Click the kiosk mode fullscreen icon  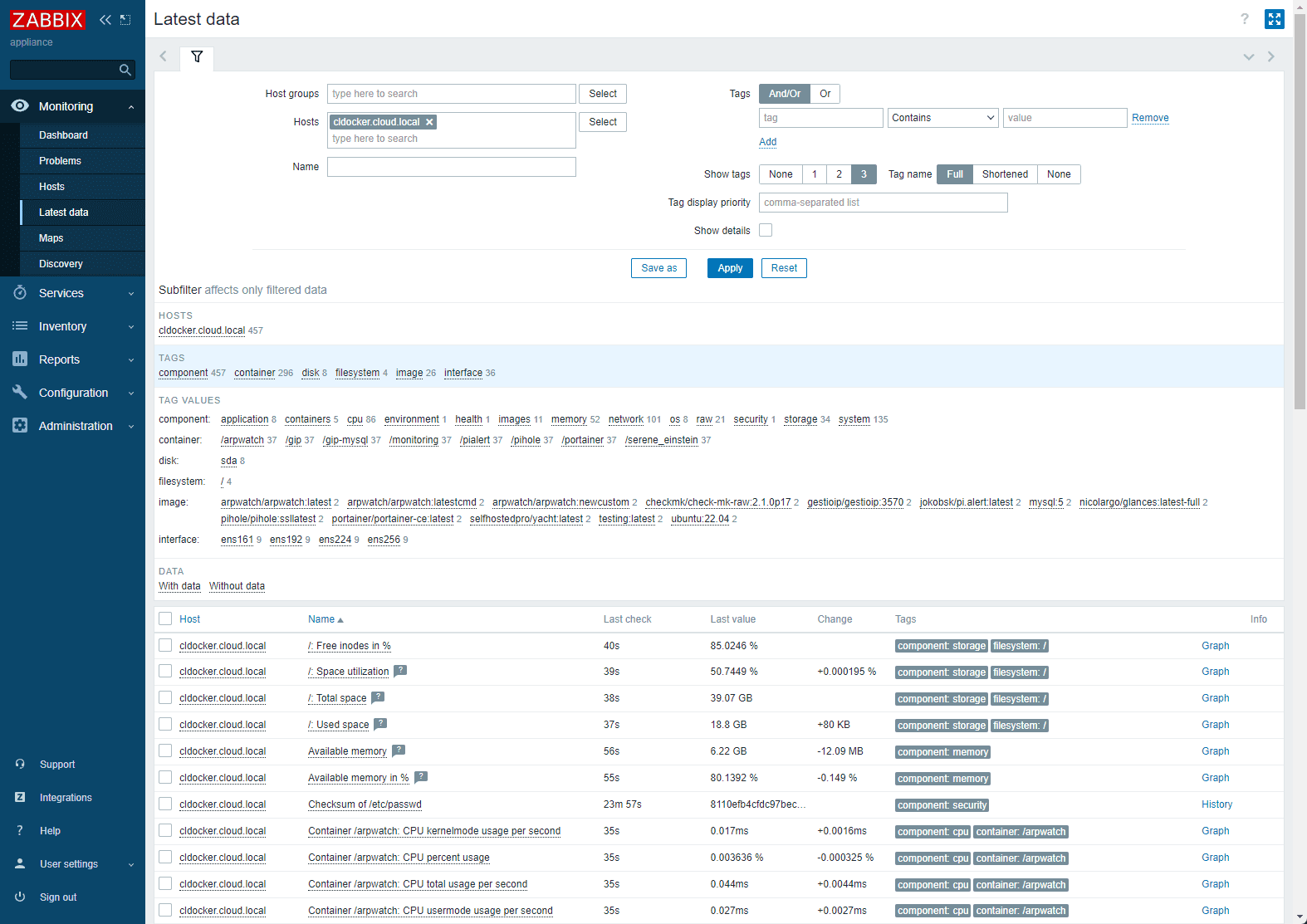click(x=1274, y=19)
